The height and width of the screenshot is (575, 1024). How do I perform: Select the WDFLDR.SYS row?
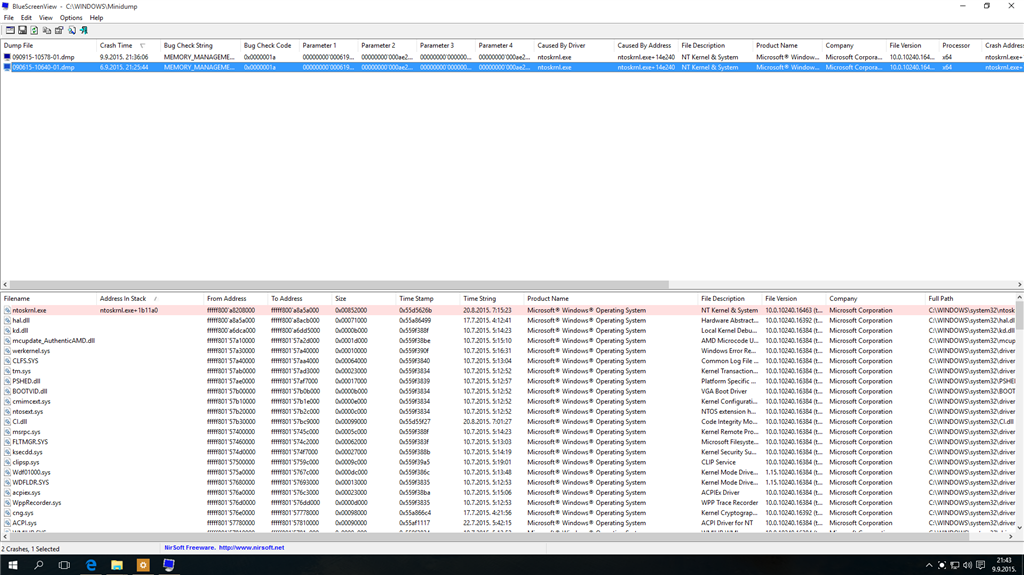click(508, 482)
